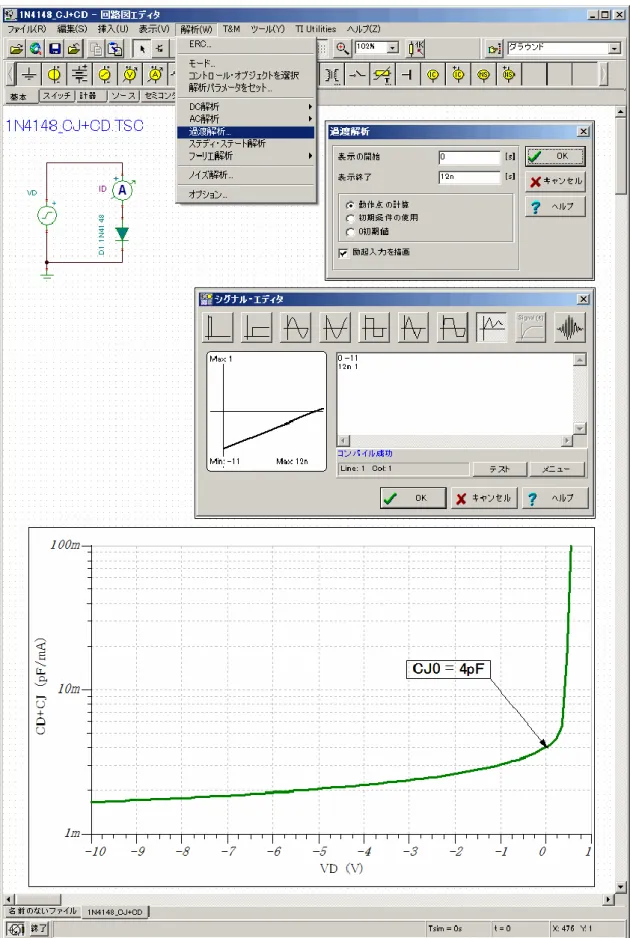Click メニュー button in Signal Editor

556,469
